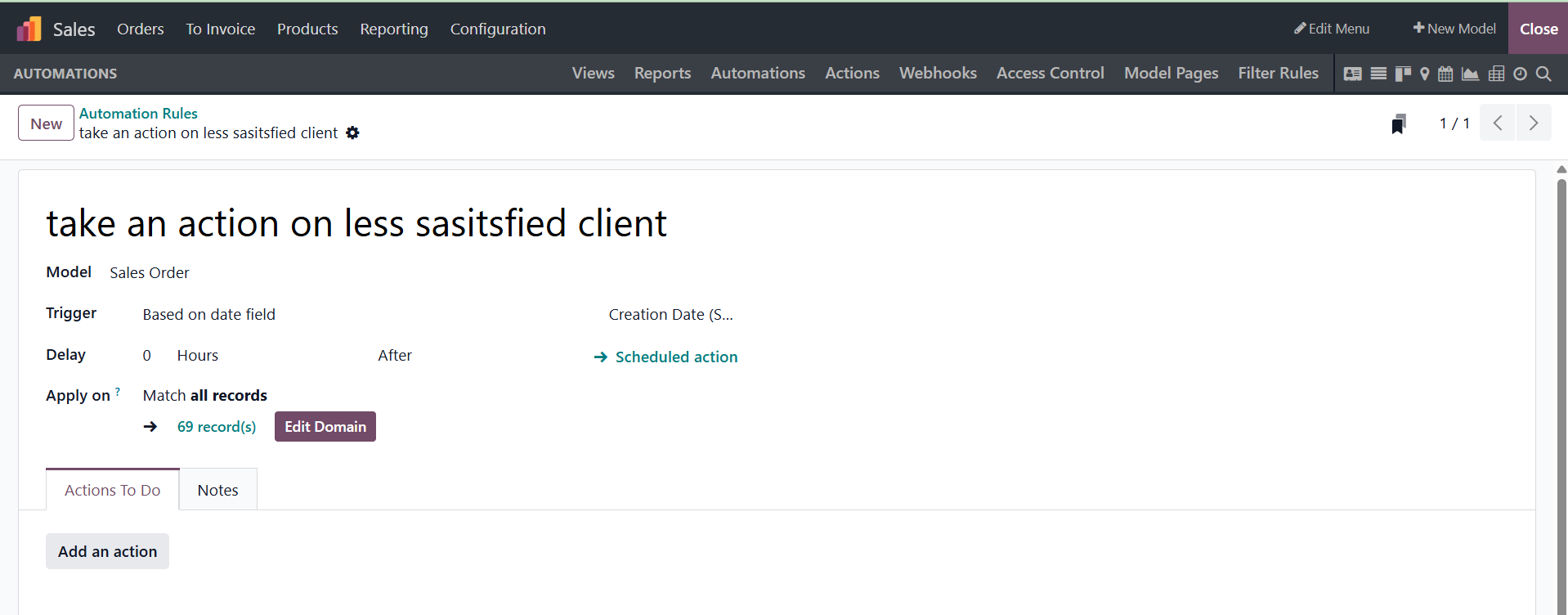
Task: Click the Edit Domain button
Action: click(325, 427)
